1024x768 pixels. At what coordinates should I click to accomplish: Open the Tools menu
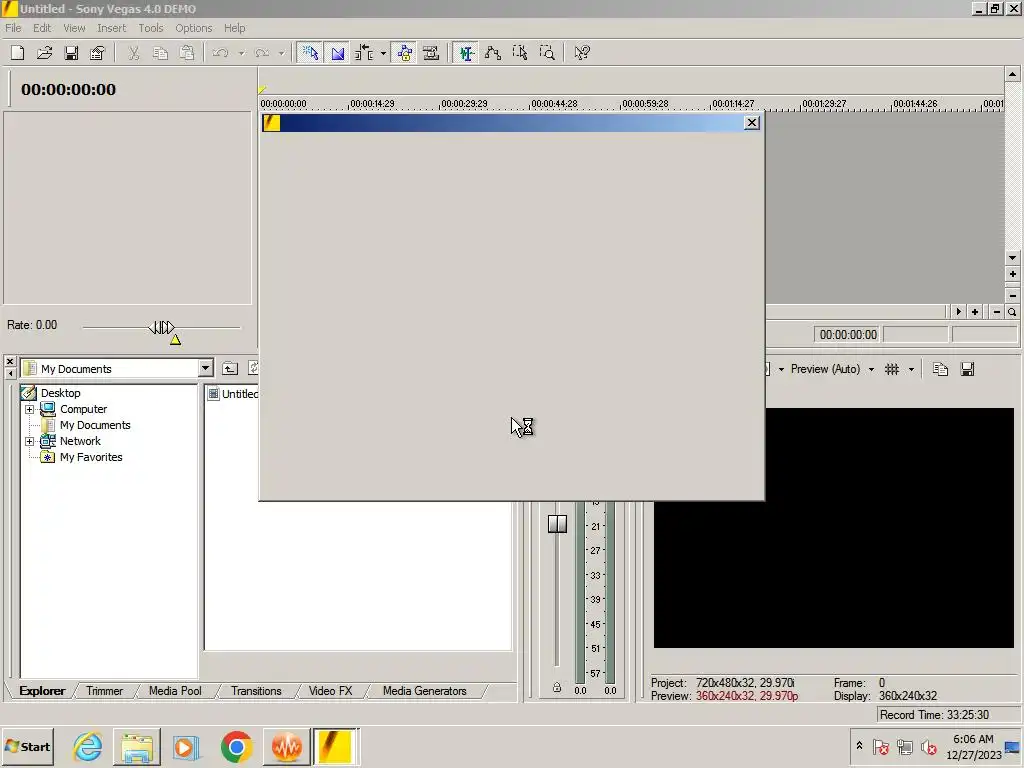150,28
